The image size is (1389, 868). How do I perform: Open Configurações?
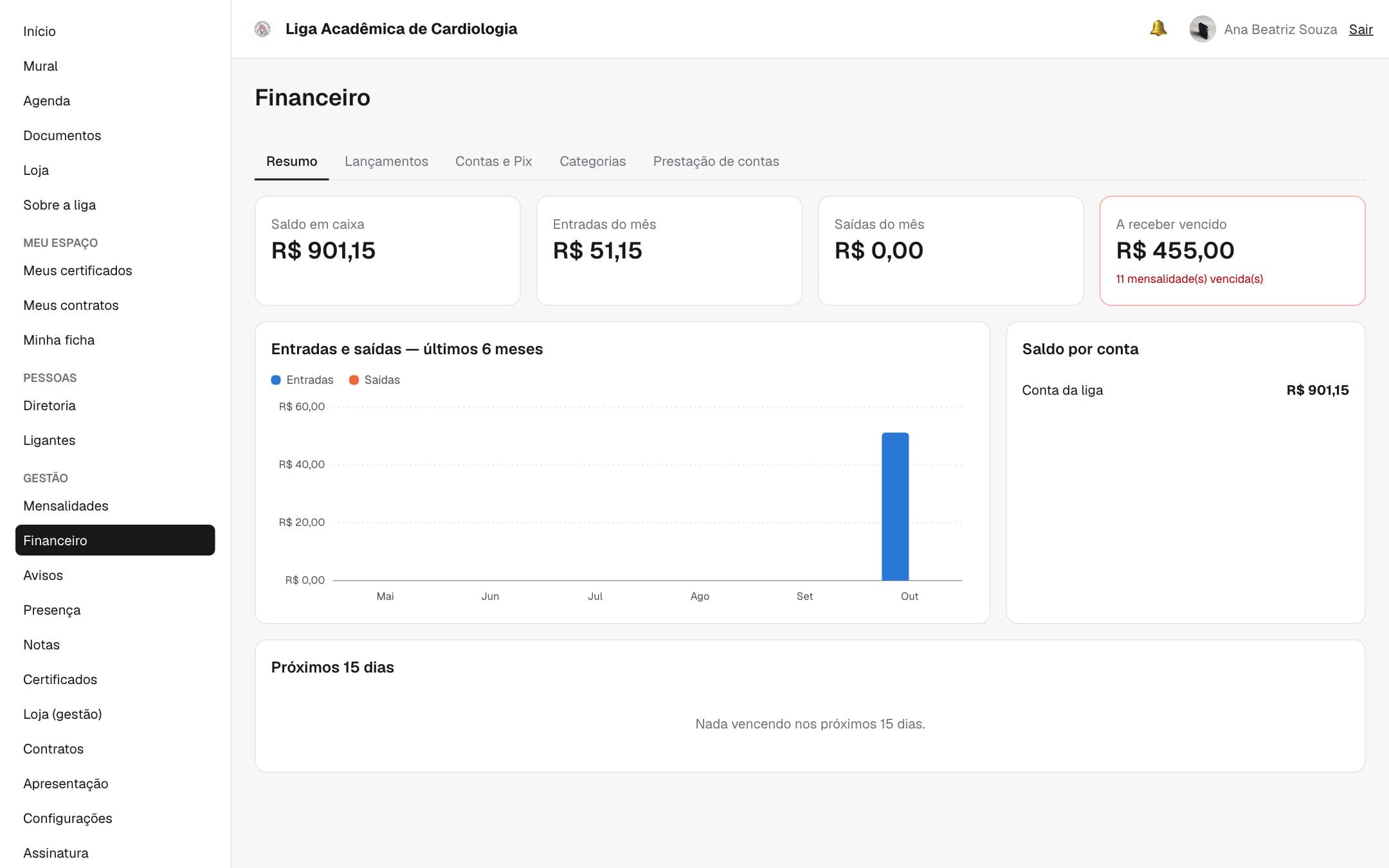pos(115,818)
